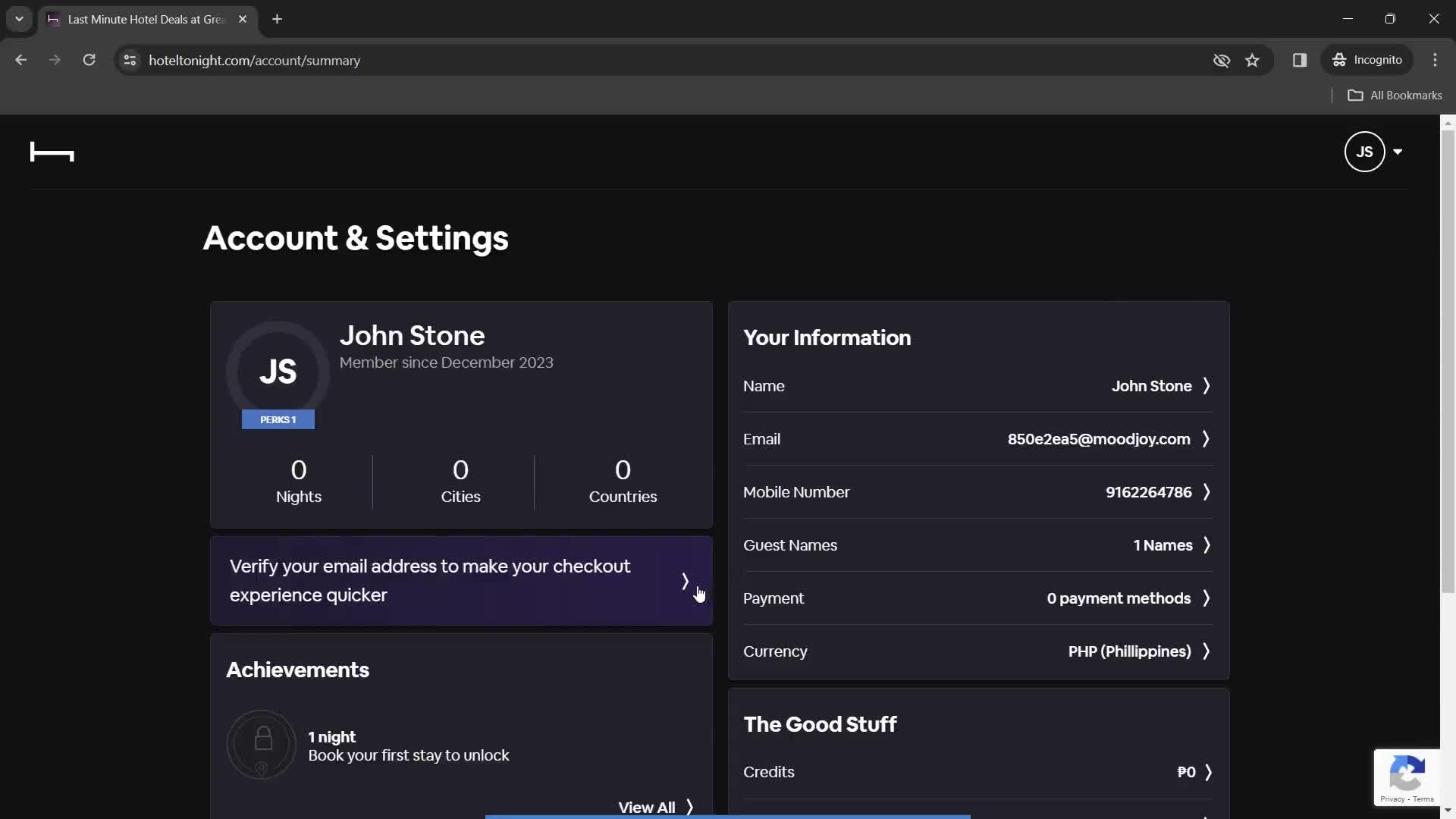Open All Bookmarks folder
Image resolution: width=1456 pixels, height=819 pixels.
coord(1395,96)
